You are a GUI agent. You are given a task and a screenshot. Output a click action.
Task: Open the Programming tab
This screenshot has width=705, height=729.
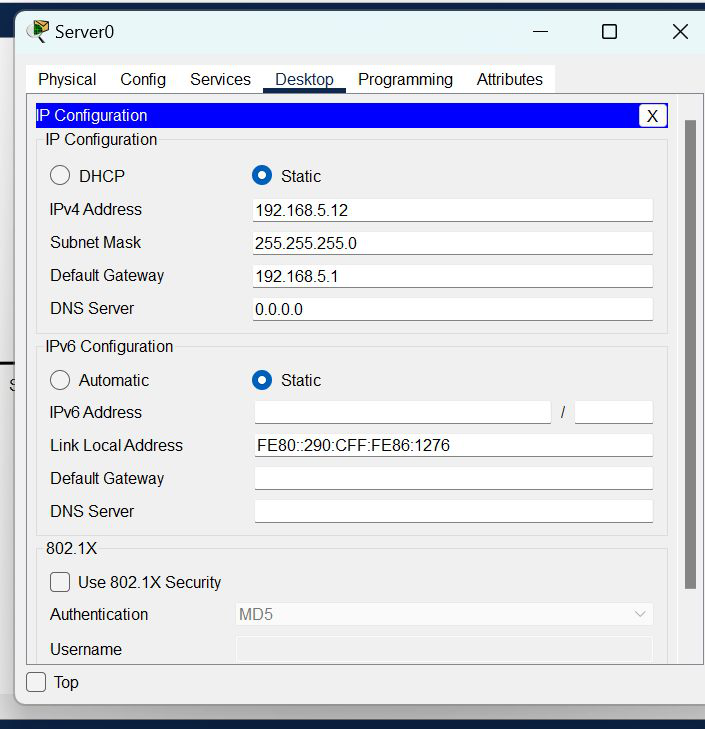(405, 79)
